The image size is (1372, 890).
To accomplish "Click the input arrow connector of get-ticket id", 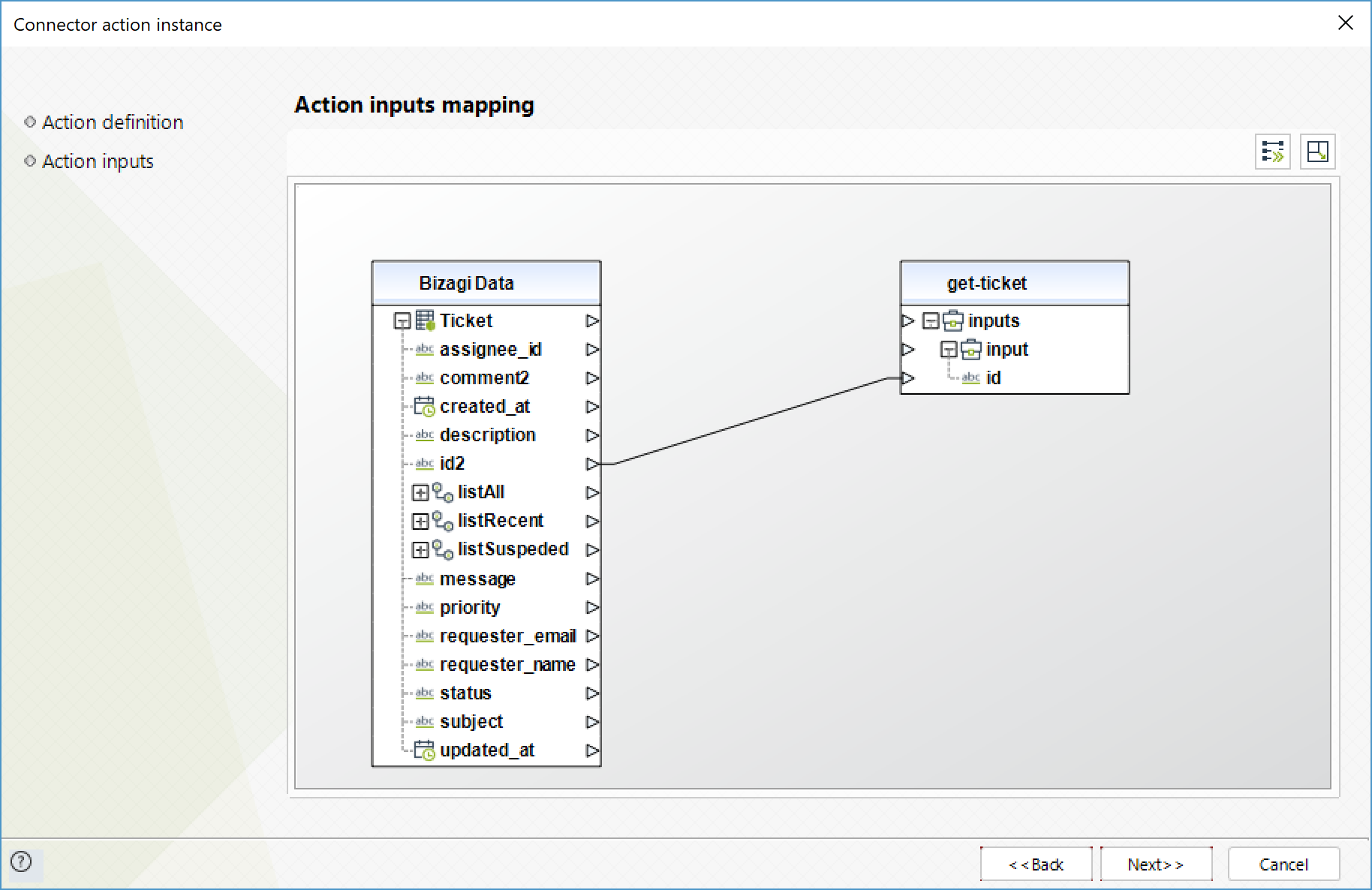I will tap(908, 377).
